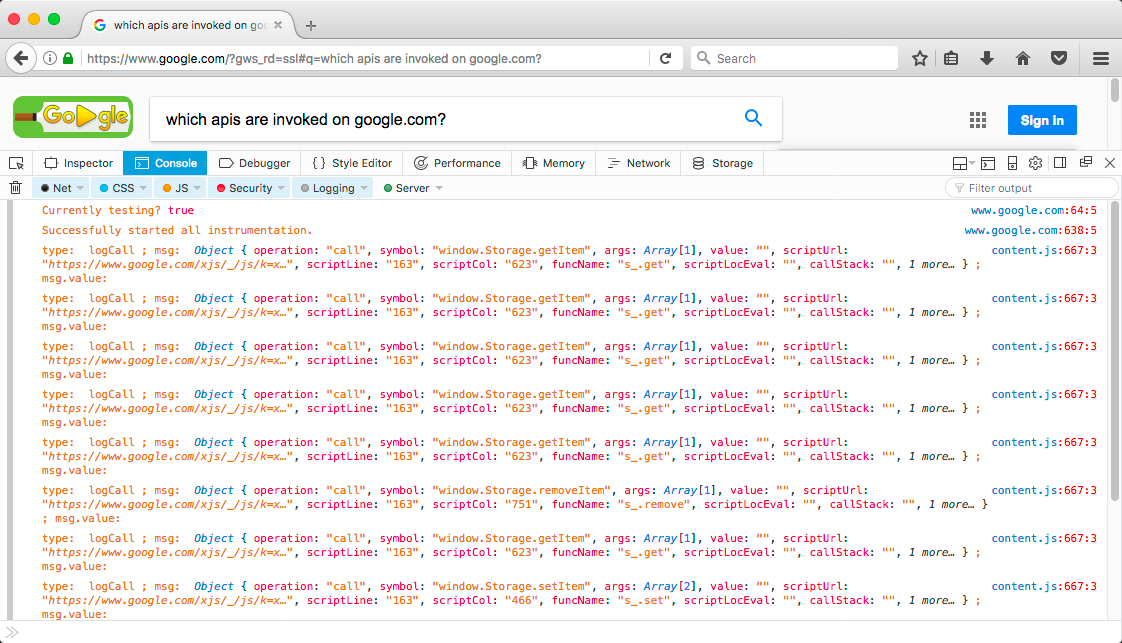The height and width of the screenshot is (643, 1122).
Task: Open the Debugger tab
Action: pyautogui.click(x=255, y=163)
